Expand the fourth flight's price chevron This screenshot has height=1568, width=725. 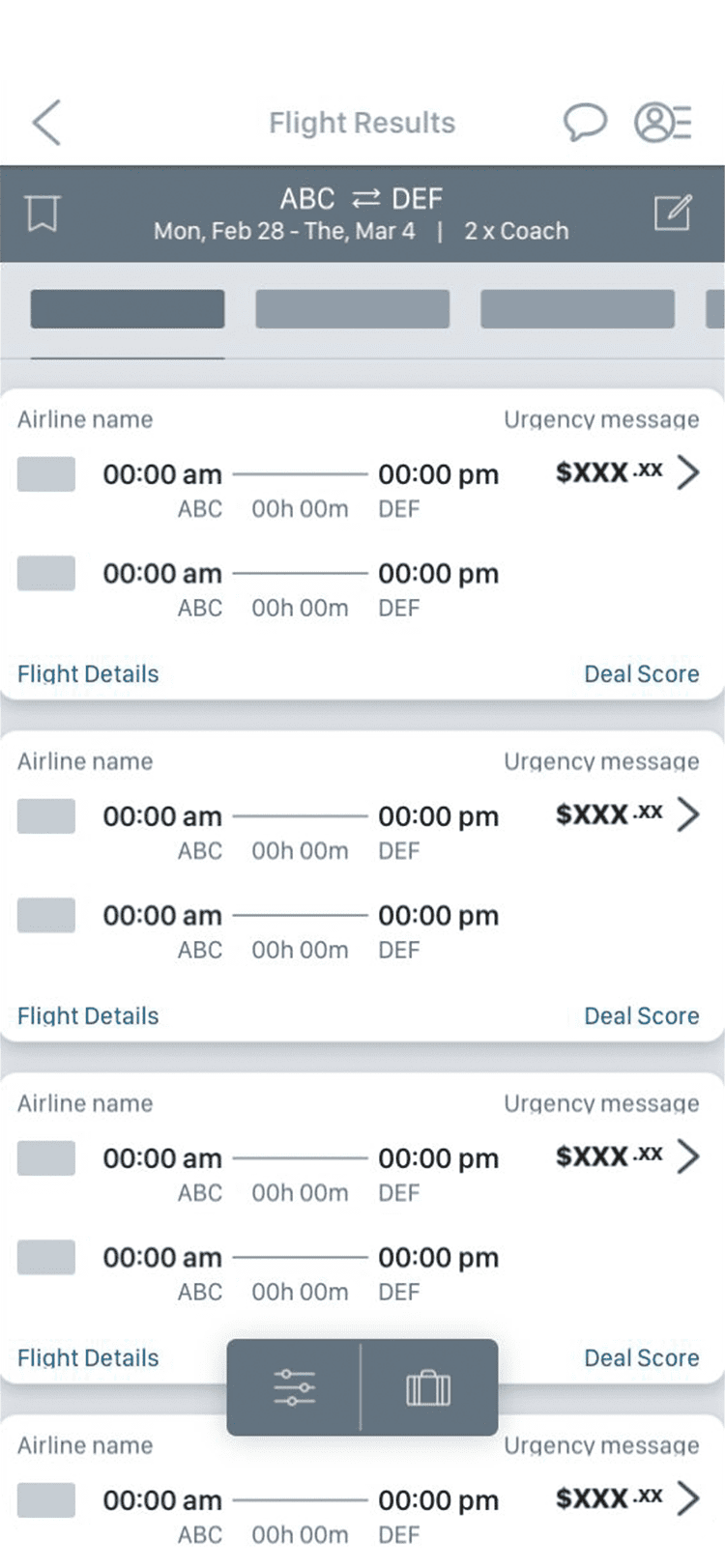pos(687,1498)
